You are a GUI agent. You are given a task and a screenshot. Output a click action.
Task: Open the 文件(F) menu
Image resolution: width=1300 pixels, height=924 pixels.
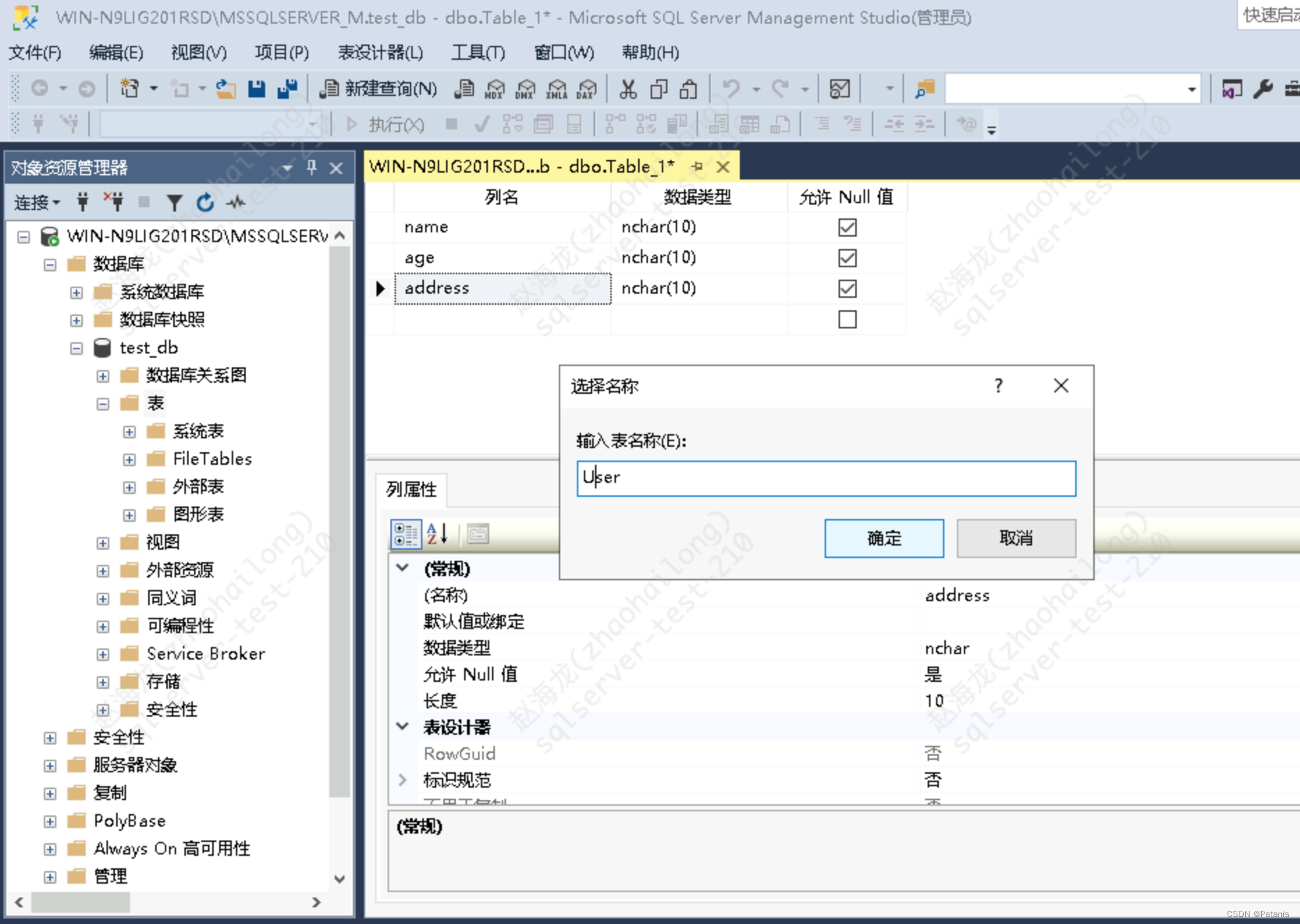point(34,52)
